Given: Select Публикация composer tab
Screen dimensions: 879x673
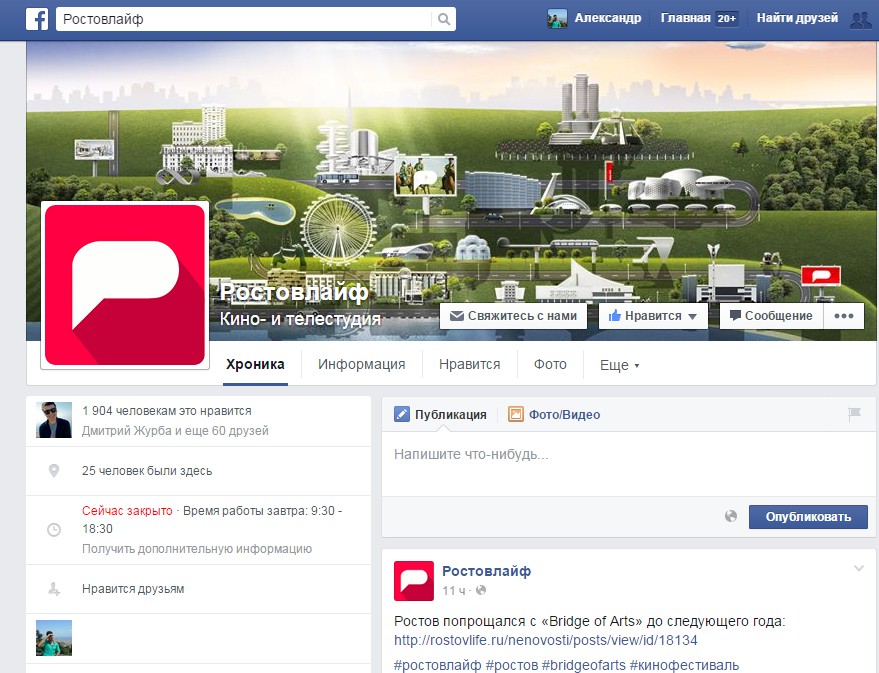Looking at the screenshot, I should point(441,415).
